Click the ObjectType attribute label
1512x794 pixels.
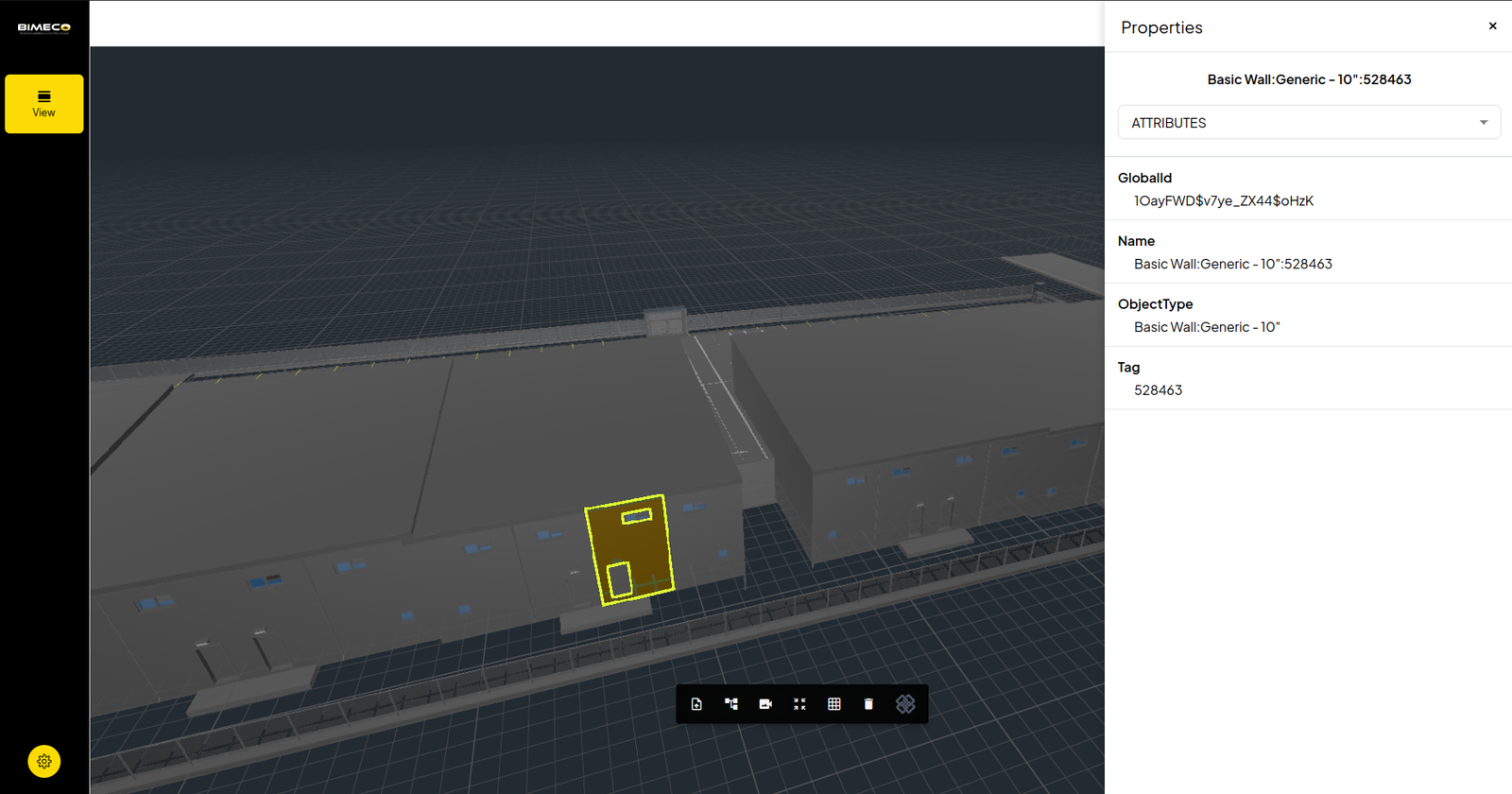(1155, 304)
